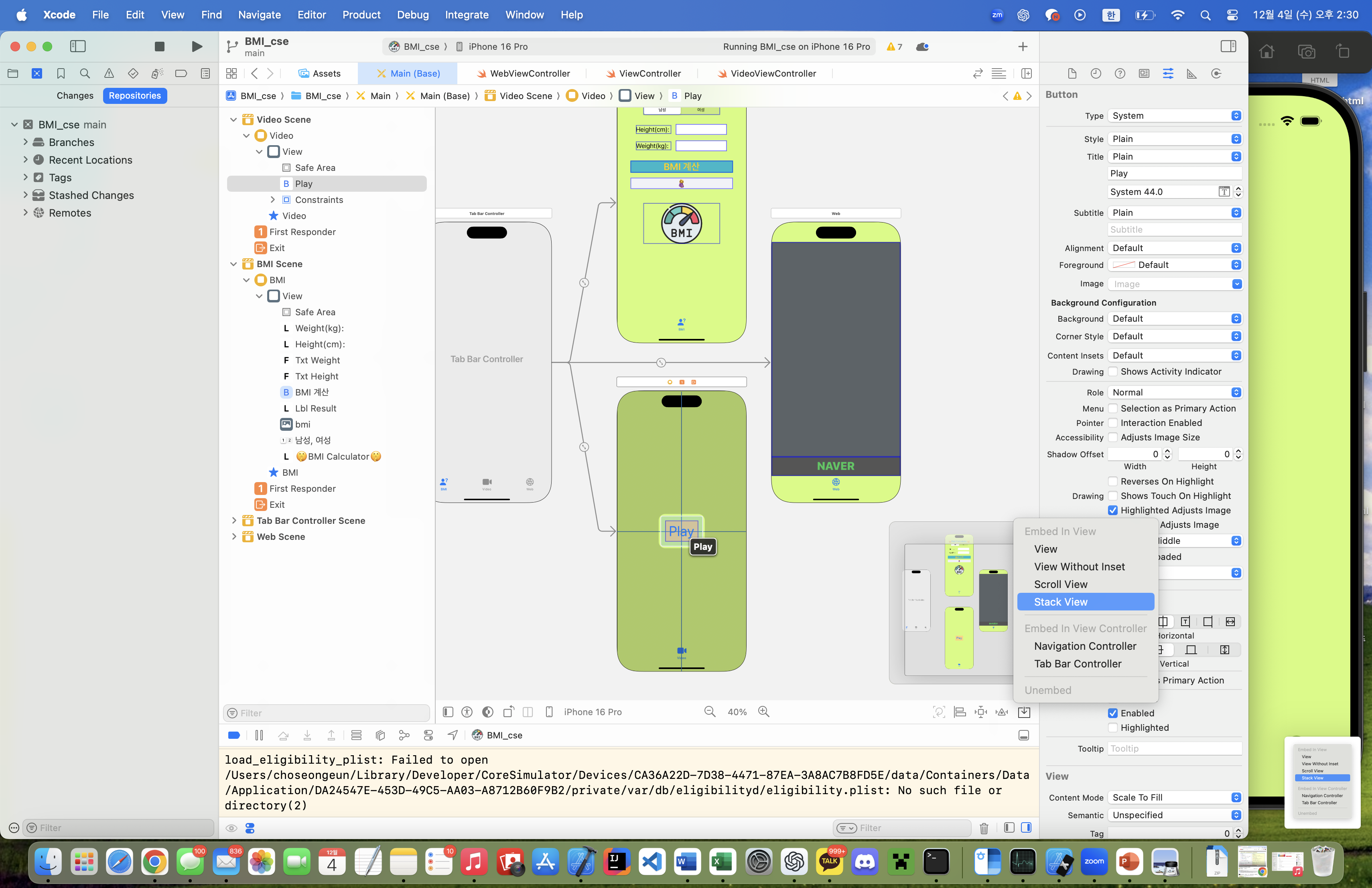The width and height of the screenshot is (1372, 888).
Task: Click the trash icon in console
Action: 983,828
